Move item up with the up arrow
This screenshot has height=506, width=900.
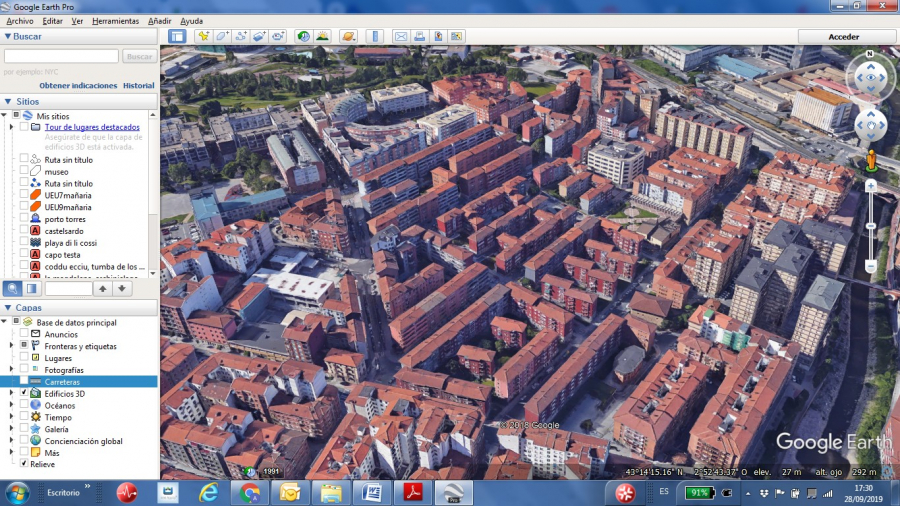point(103,289)
